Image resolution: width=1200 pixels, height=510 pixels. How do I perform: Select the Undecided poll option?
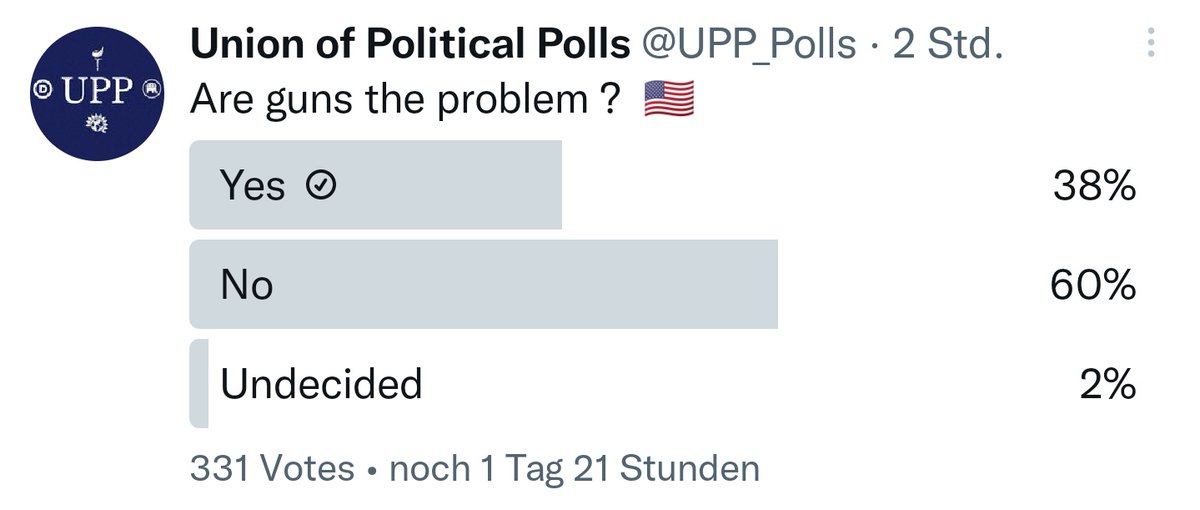(x=664, y=383)
